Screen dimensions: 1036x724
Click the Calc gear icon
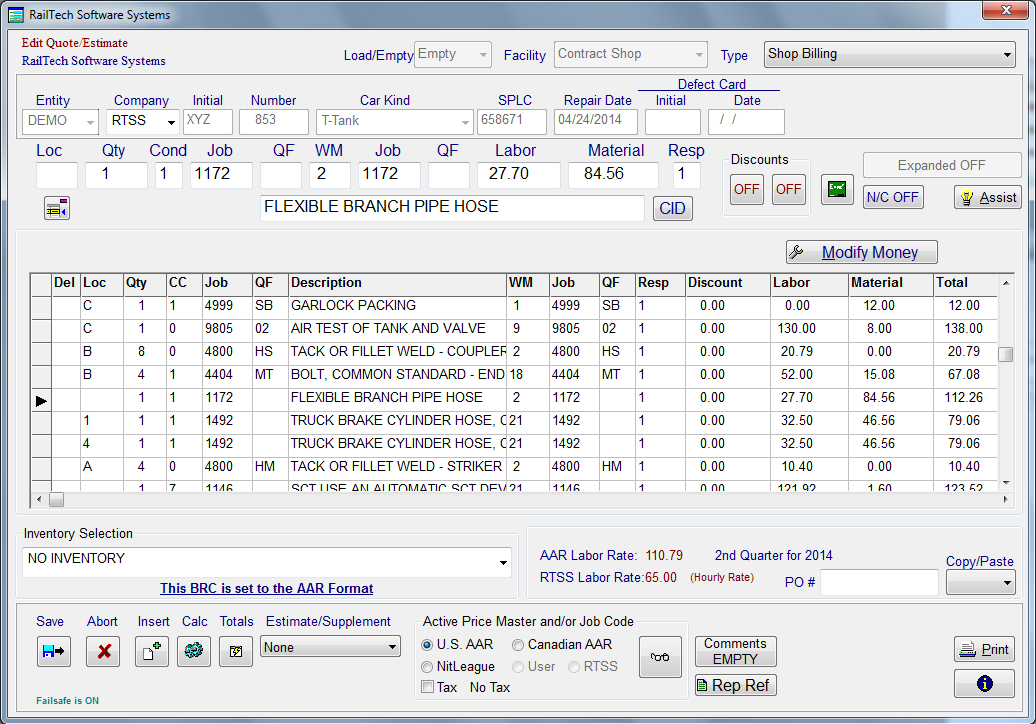[194, 651]
